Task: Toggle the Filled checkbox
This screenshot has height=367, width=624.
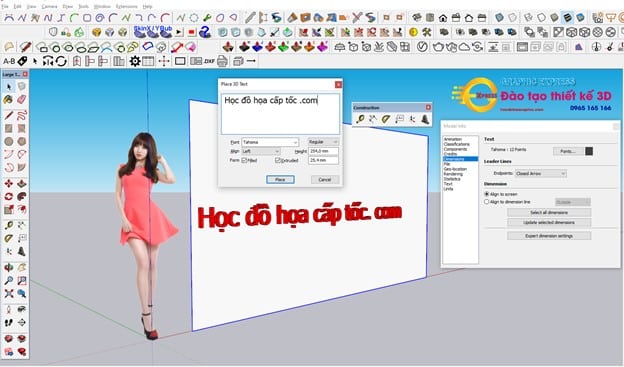Action: (x=244, y=160)
